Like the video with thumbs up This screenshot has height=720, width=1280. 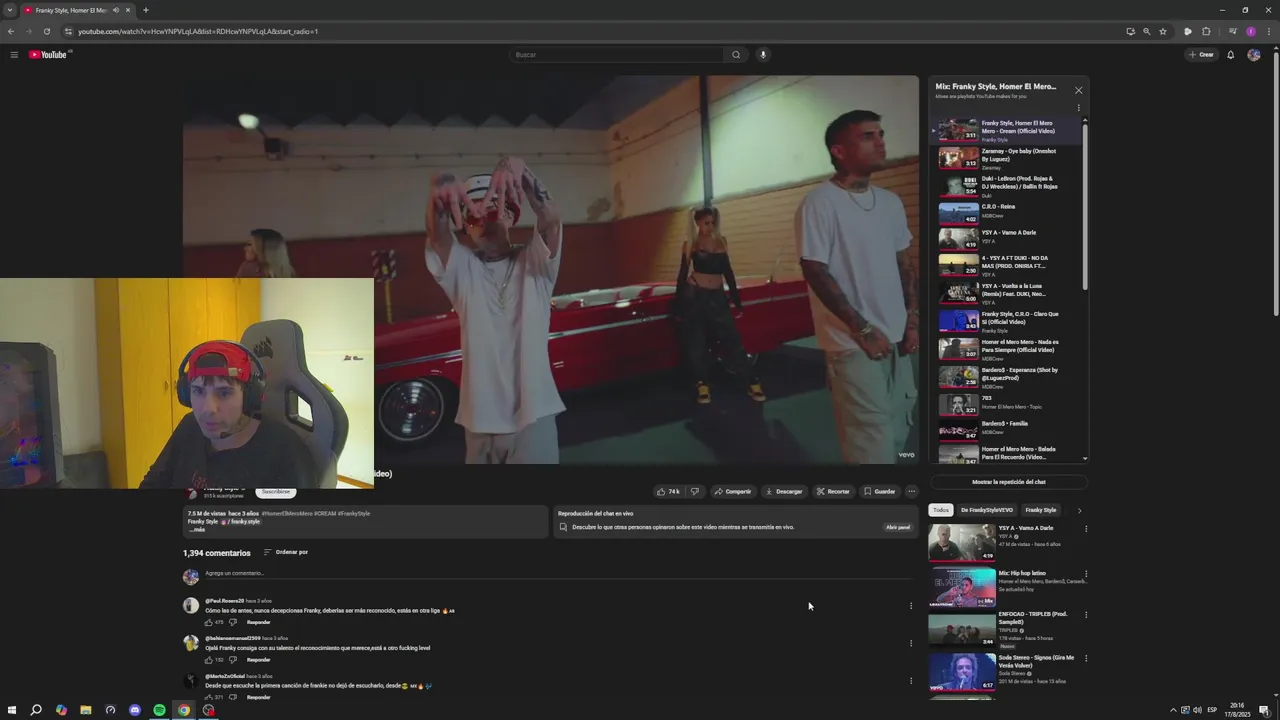point(668,492)
